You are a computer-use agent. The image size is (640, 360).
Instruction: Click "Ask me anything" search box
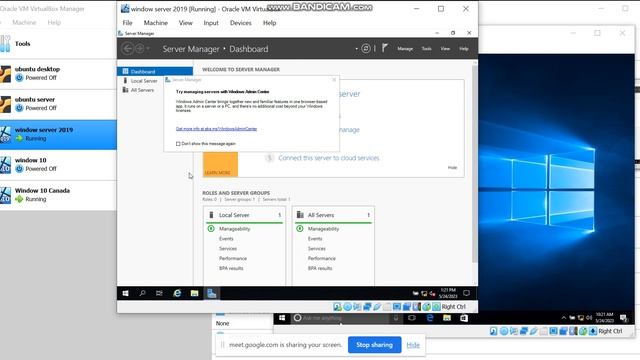coord(340,318)
